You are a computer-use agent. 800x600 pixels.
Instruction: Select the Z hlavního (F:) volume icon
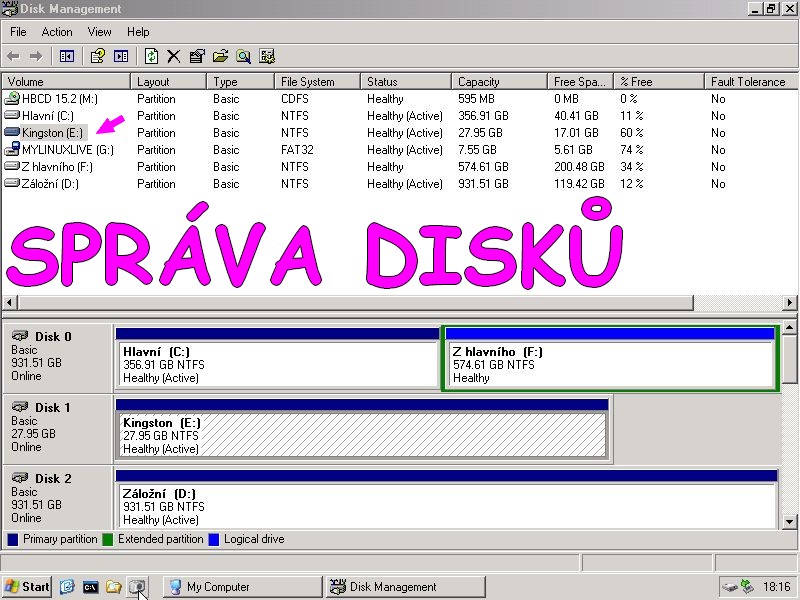coord(12,166)
